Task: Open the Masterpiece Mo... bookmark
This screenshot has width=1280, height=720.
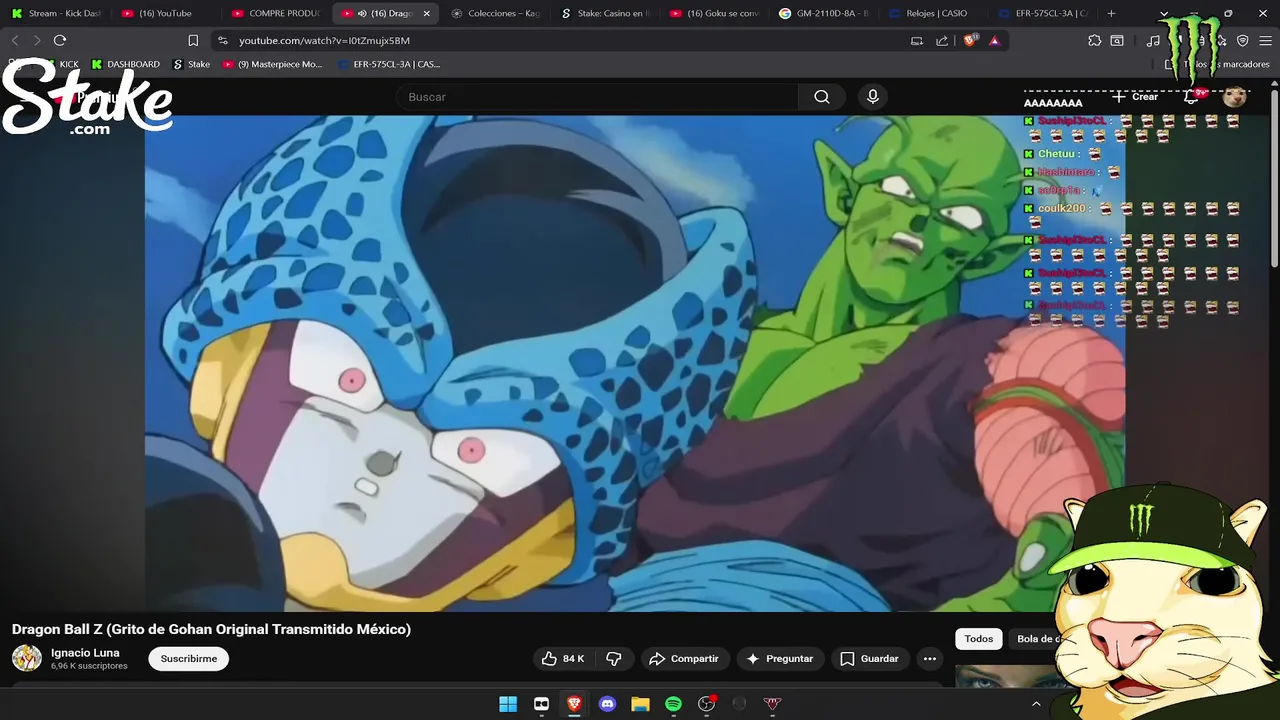Action: pos(273,64)
